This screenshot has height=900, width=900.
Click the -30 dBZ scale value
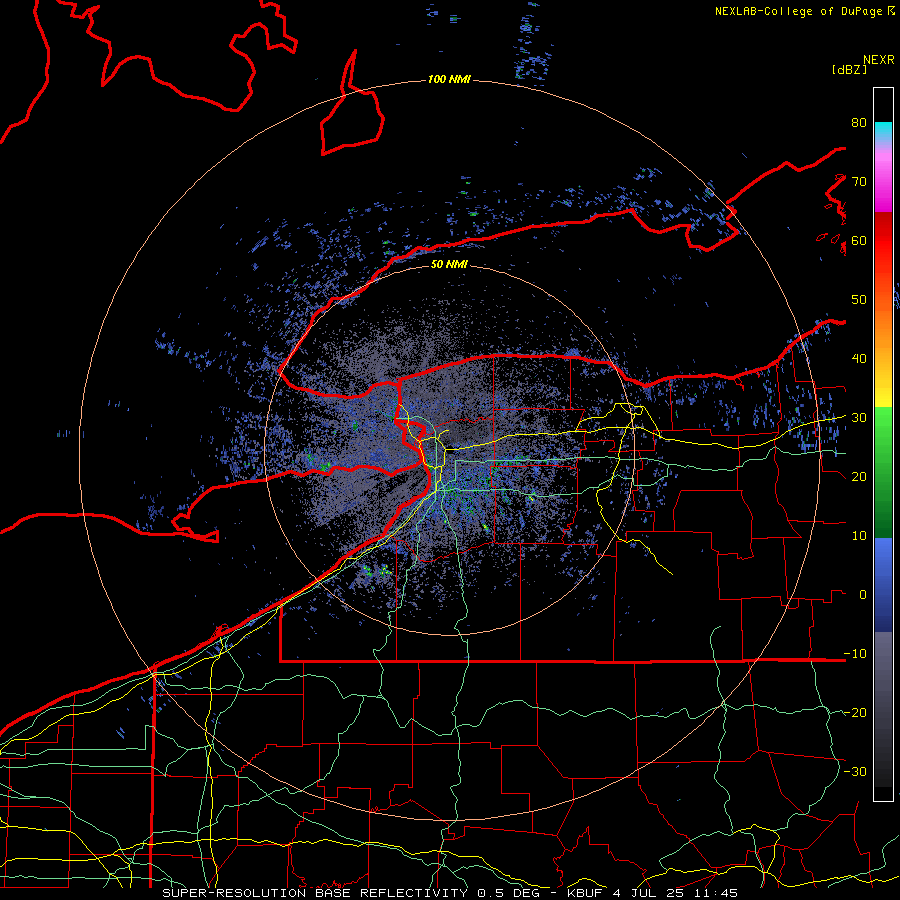click(855, 772)
